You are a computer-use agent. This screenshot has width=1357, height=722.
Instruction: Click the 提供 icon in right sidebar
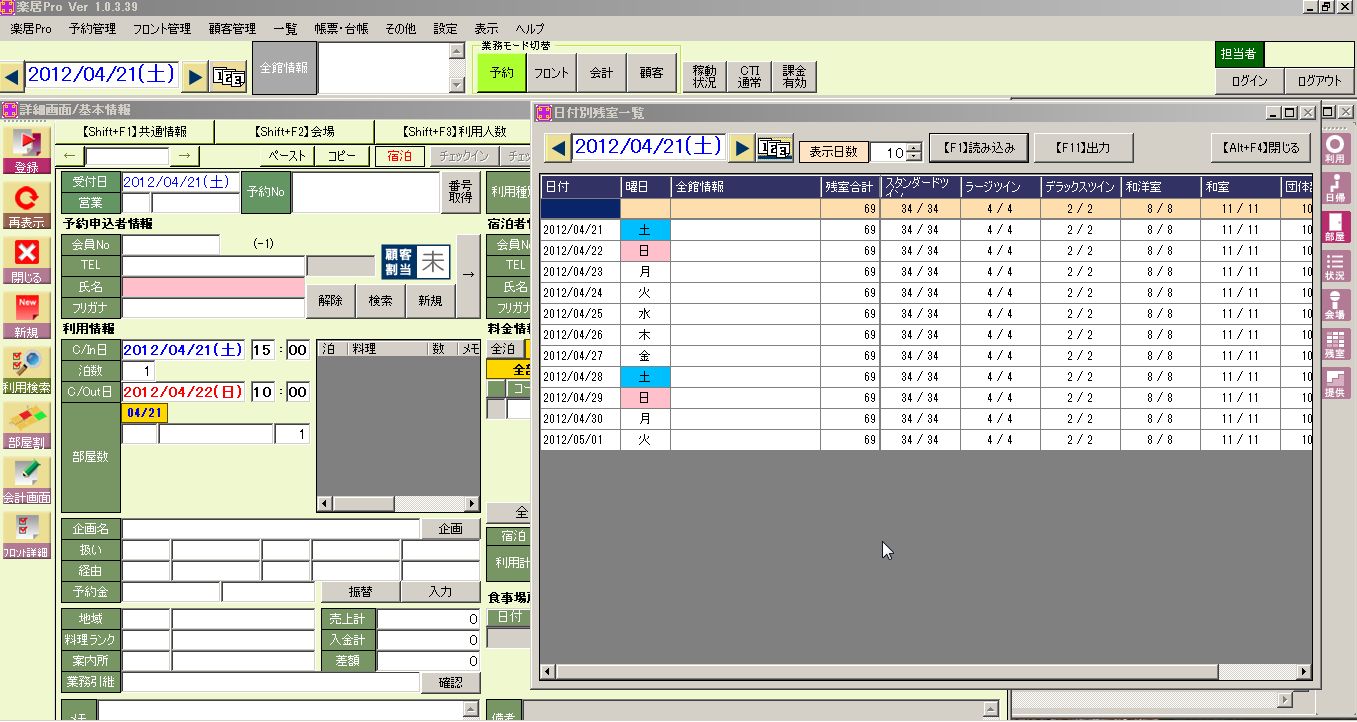pos(1335,382)
